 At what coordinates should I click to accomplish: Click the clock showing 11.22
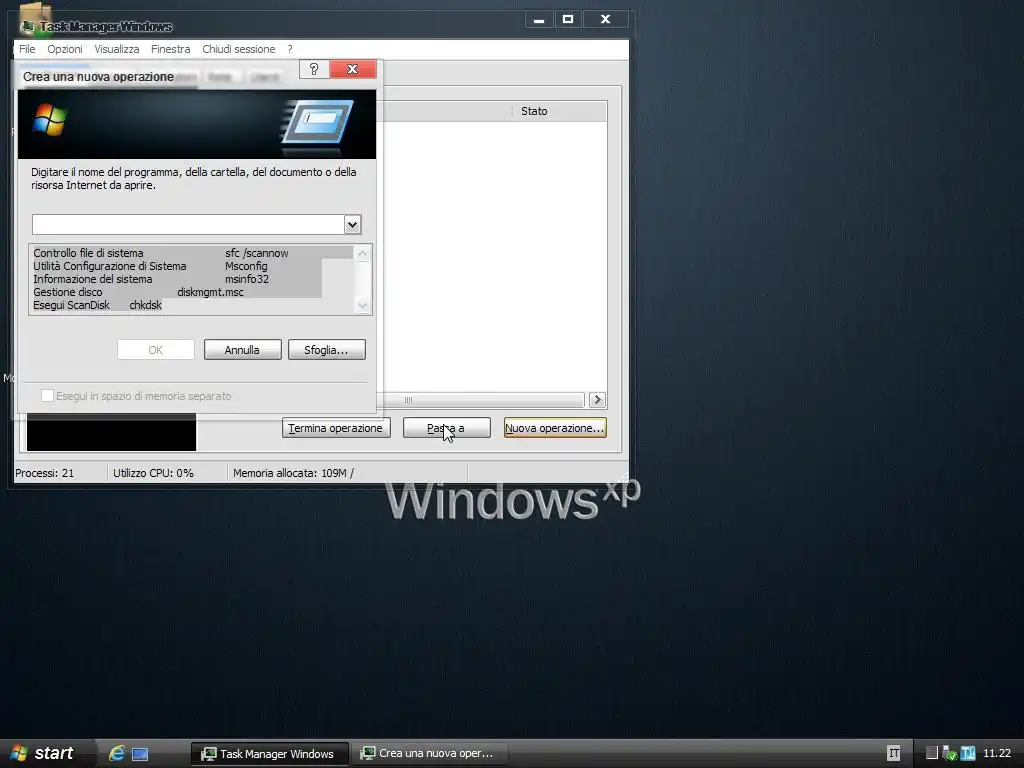click(x=997, y=753)
